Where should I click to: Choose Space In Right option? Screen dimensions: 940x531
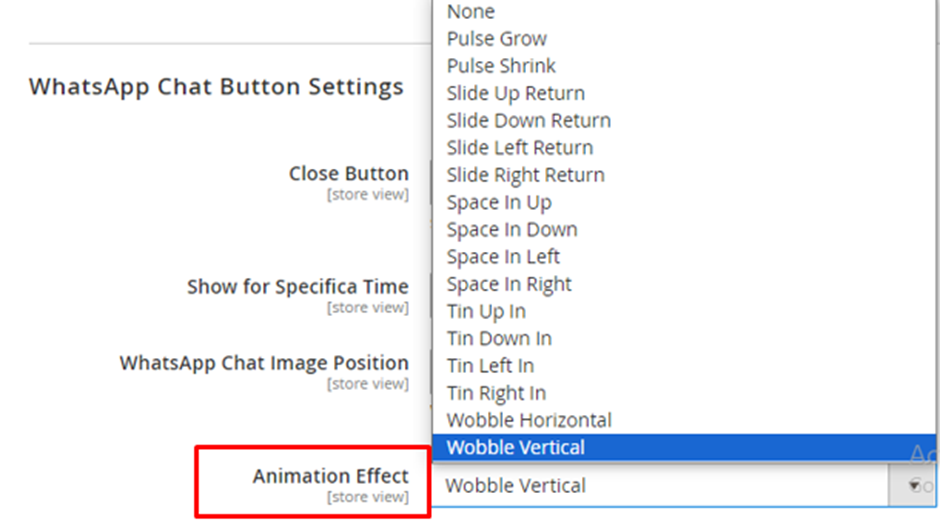[x=684, y=284]
